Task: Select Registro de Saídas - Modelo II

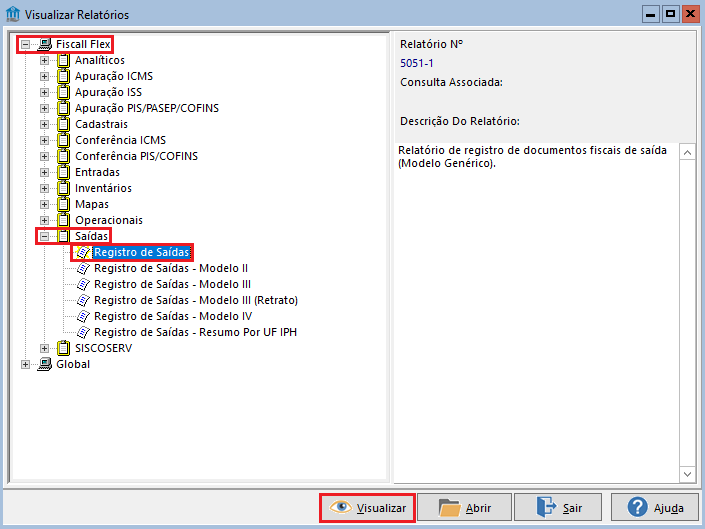Action: click(x=171, y=269)
